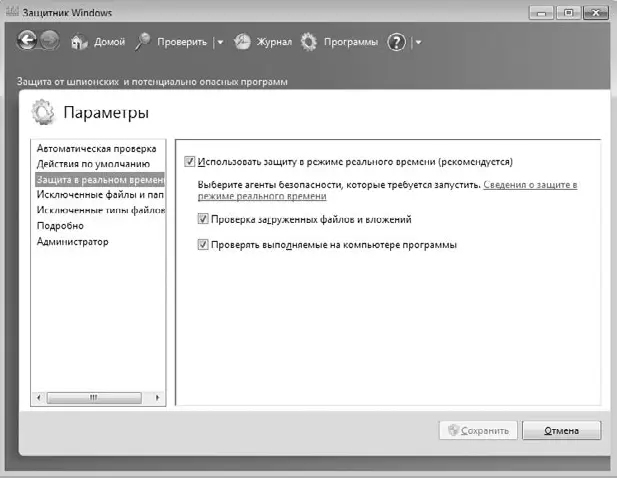Screen dimensions: 617x478
Task: Start a scan via Проверить
Action: pyautogui.click(x=182, y=42)
